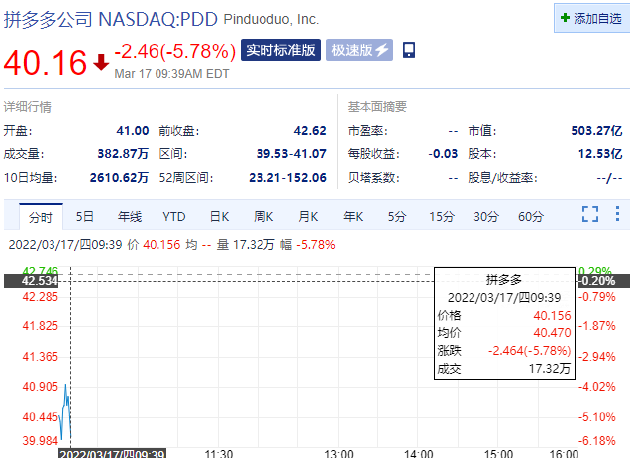Click the lightning bolt on 极速版

381,50
